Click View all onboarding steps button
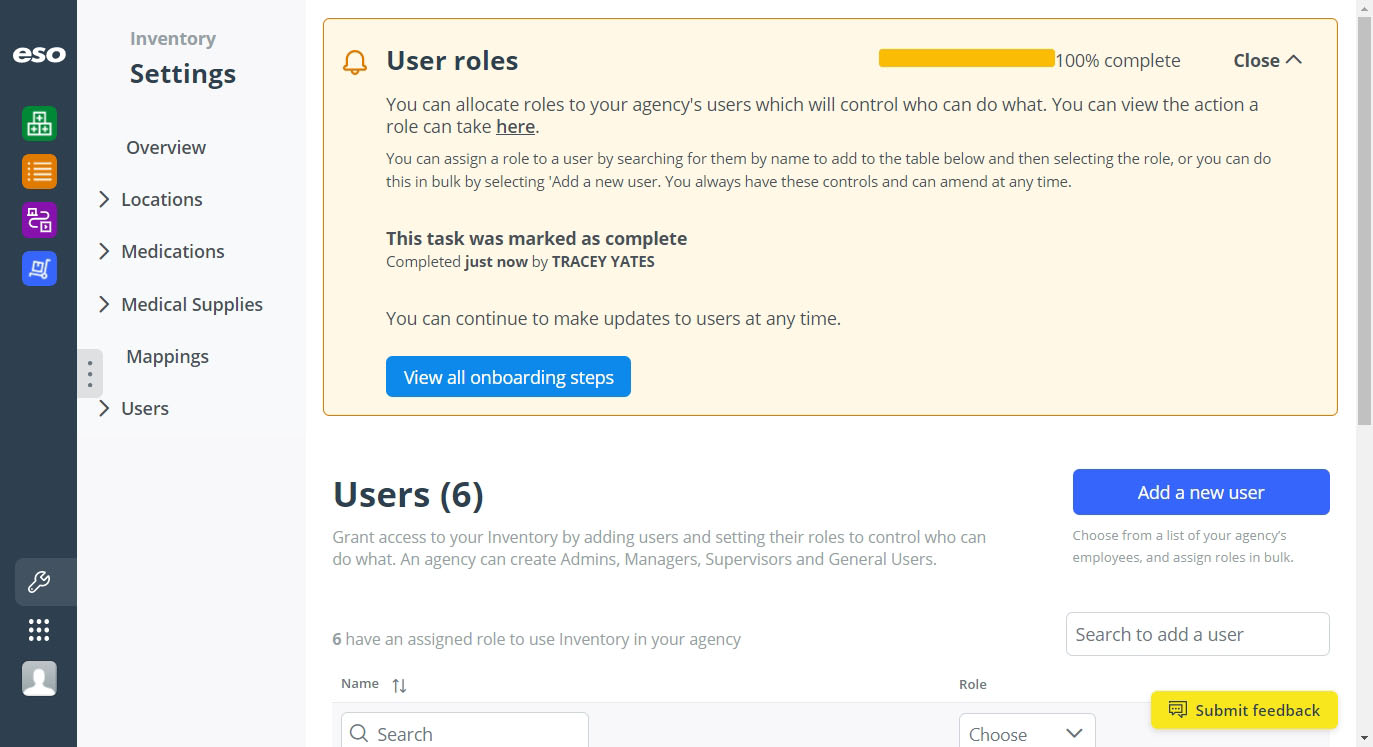 [508, 377]
